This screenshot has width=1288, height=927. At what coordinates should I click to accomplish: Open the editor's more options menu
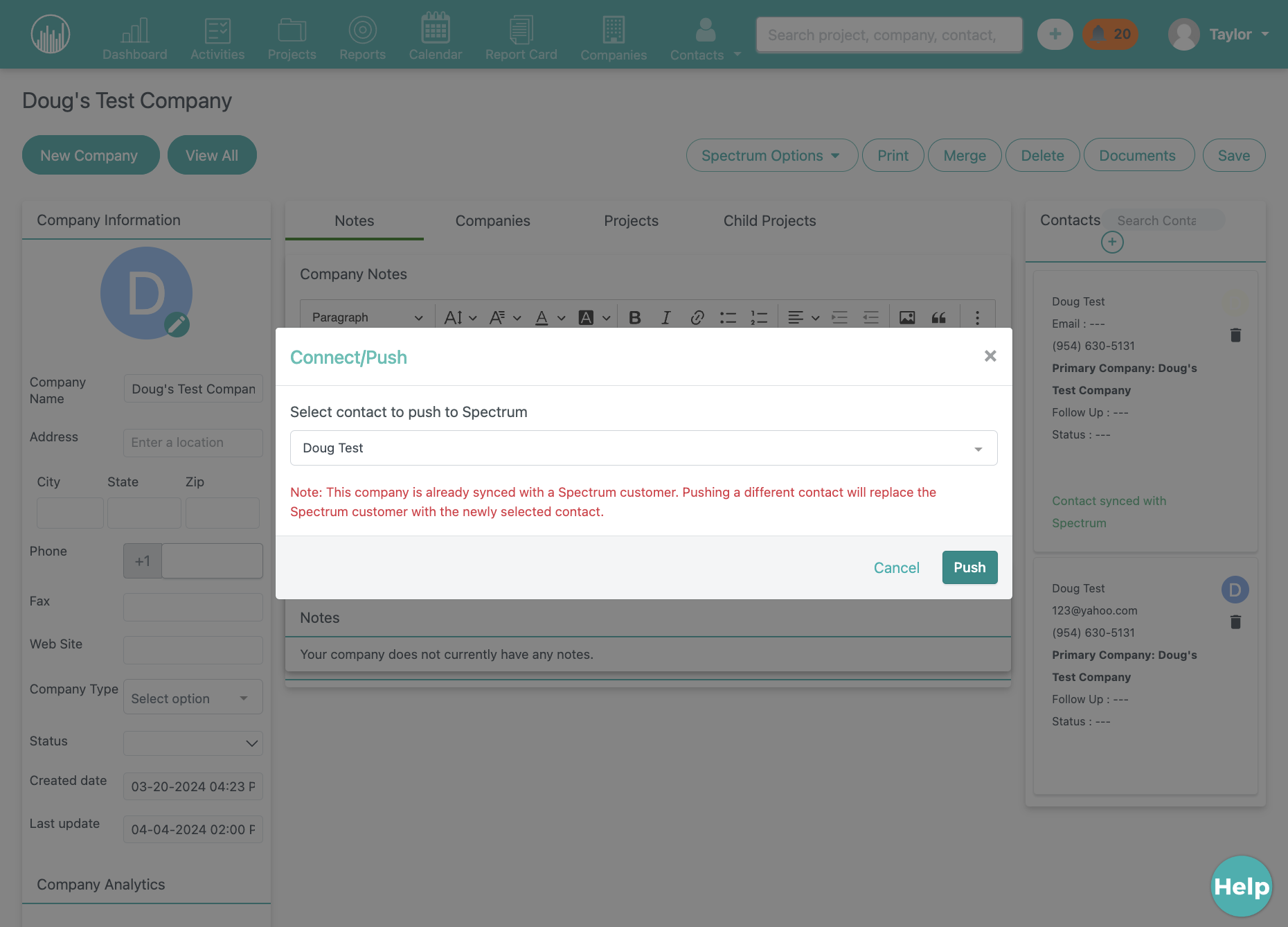977,317
